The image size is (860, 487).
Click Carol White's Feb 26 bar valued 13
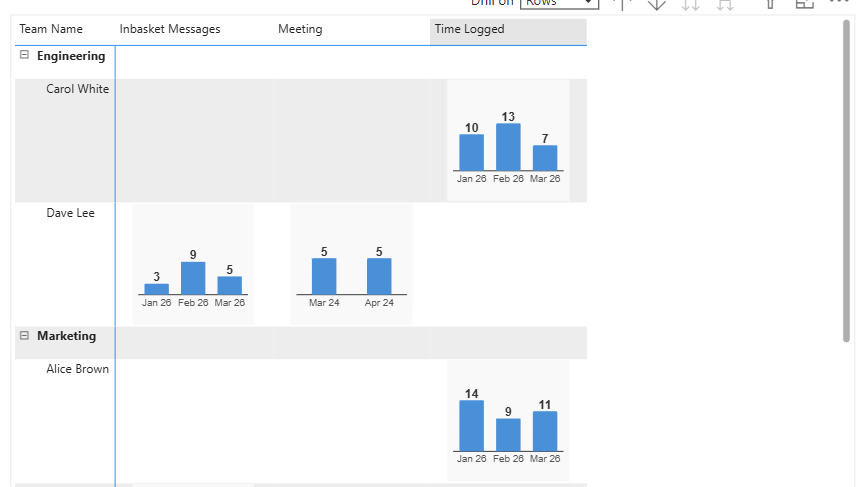coord(508,147)
